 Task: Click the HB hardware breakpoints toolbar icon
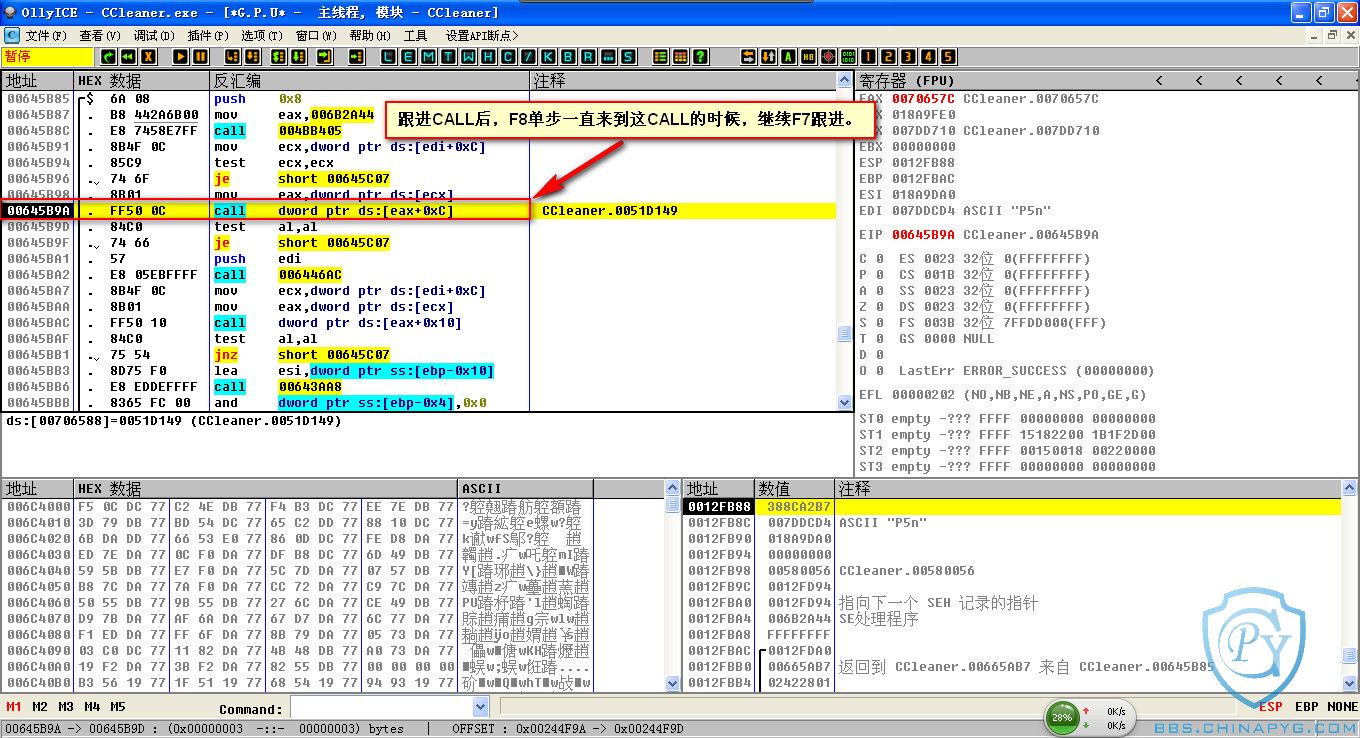(808, 57)
